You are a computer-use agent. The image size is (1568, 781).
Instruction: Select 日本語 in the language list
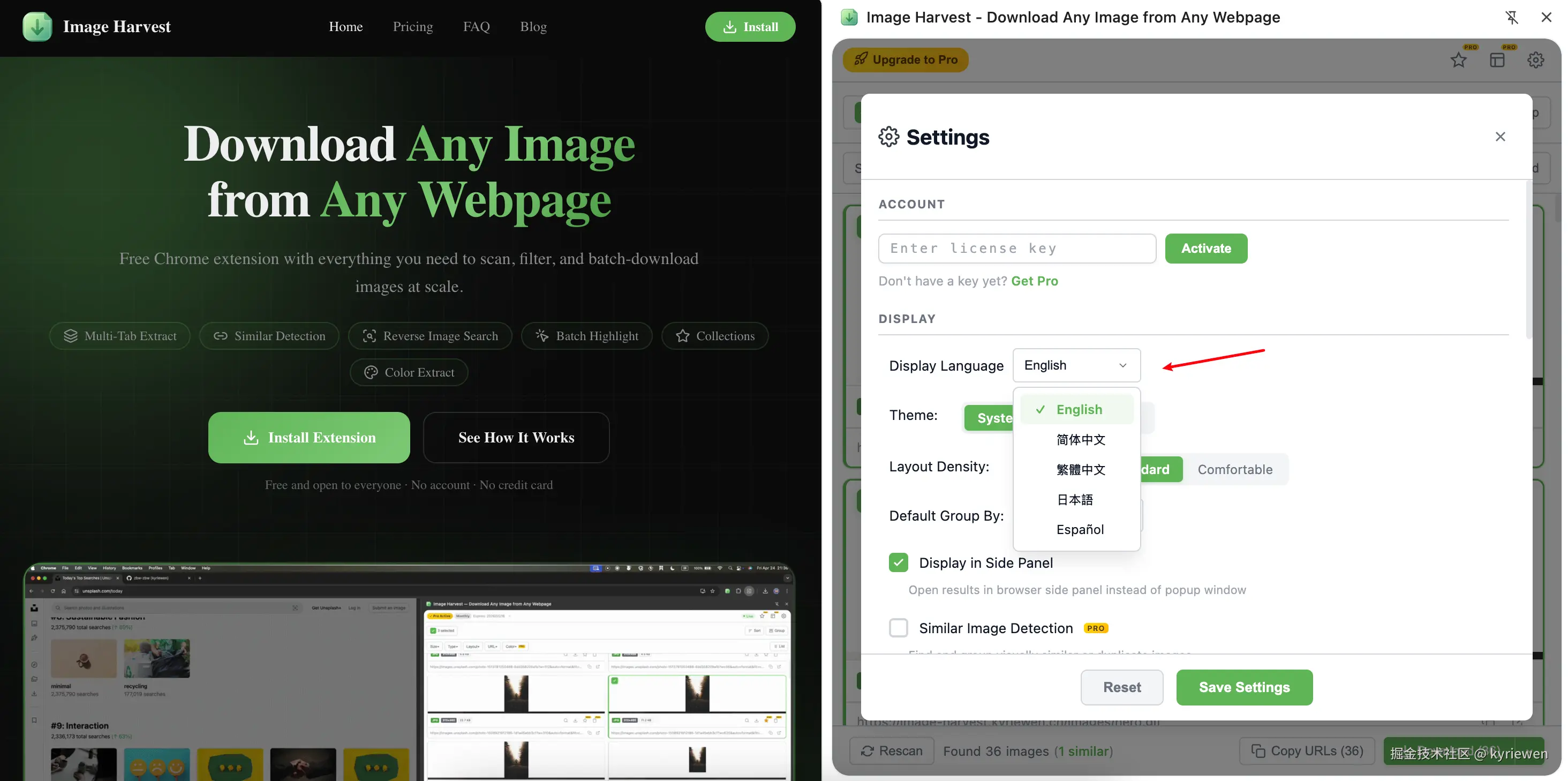[1077, 500]
